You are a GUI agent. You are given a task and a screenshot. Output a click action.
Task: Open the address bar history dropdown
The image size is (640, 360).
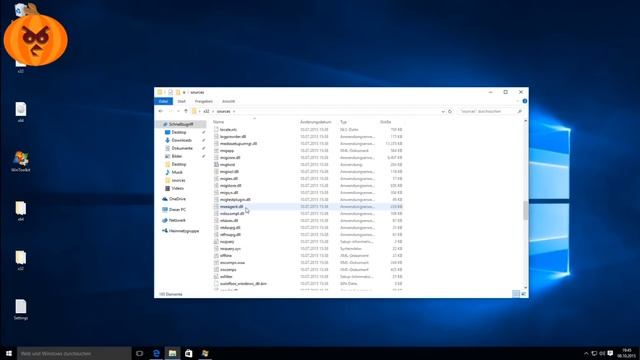pyautogui.click(x=443, y=111)
